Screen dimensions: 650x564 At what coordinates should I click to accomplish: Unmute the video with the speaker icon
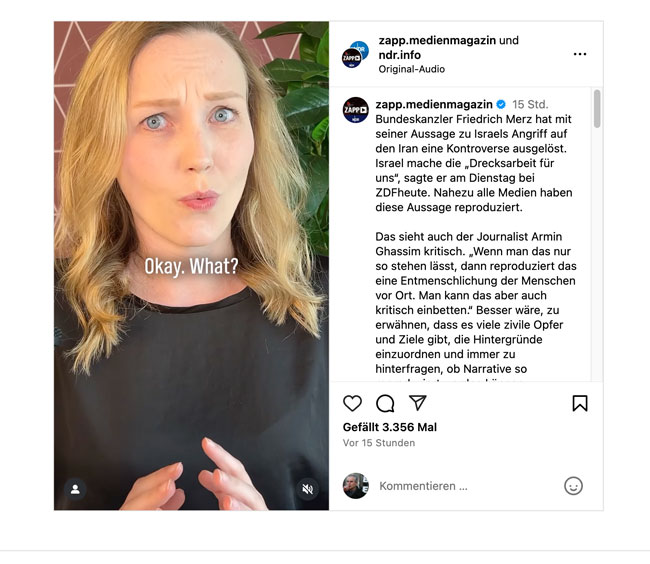point(307,489)
